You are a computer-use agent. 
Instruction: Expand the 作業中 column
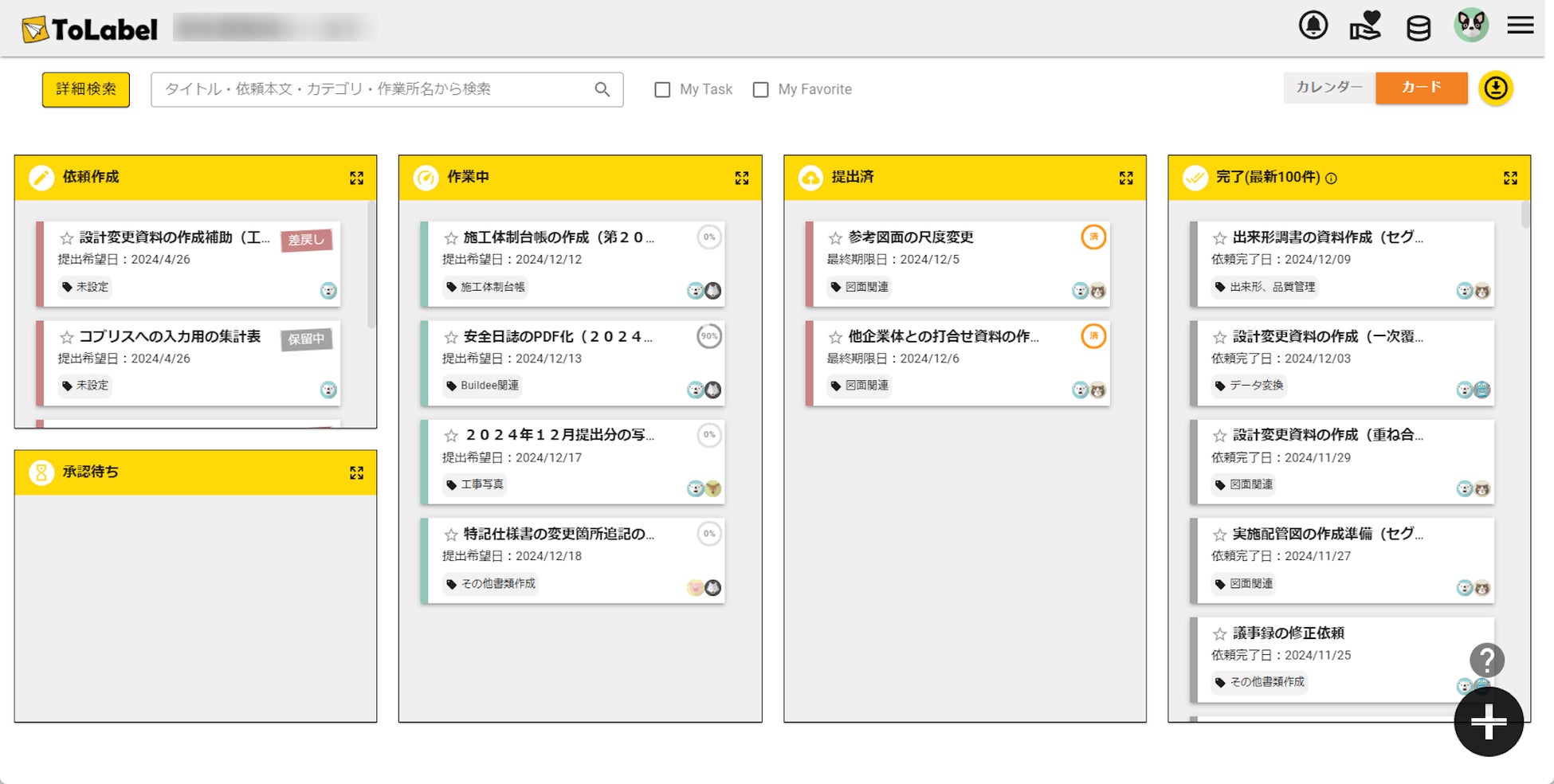coord(741,178)
